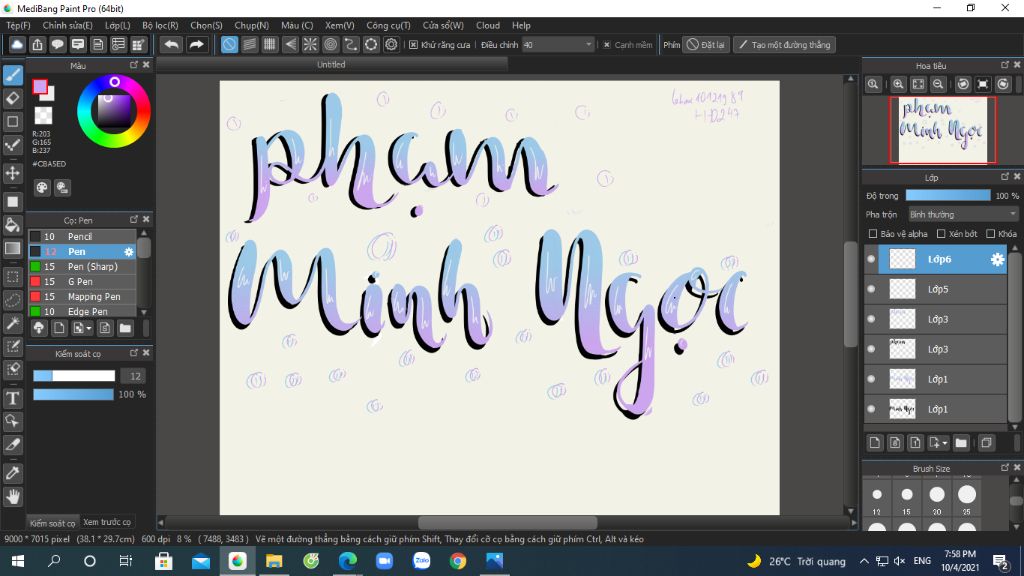The image size is (1024, 576).
Task: Enable the curve snap
Action: coord(351,44)
